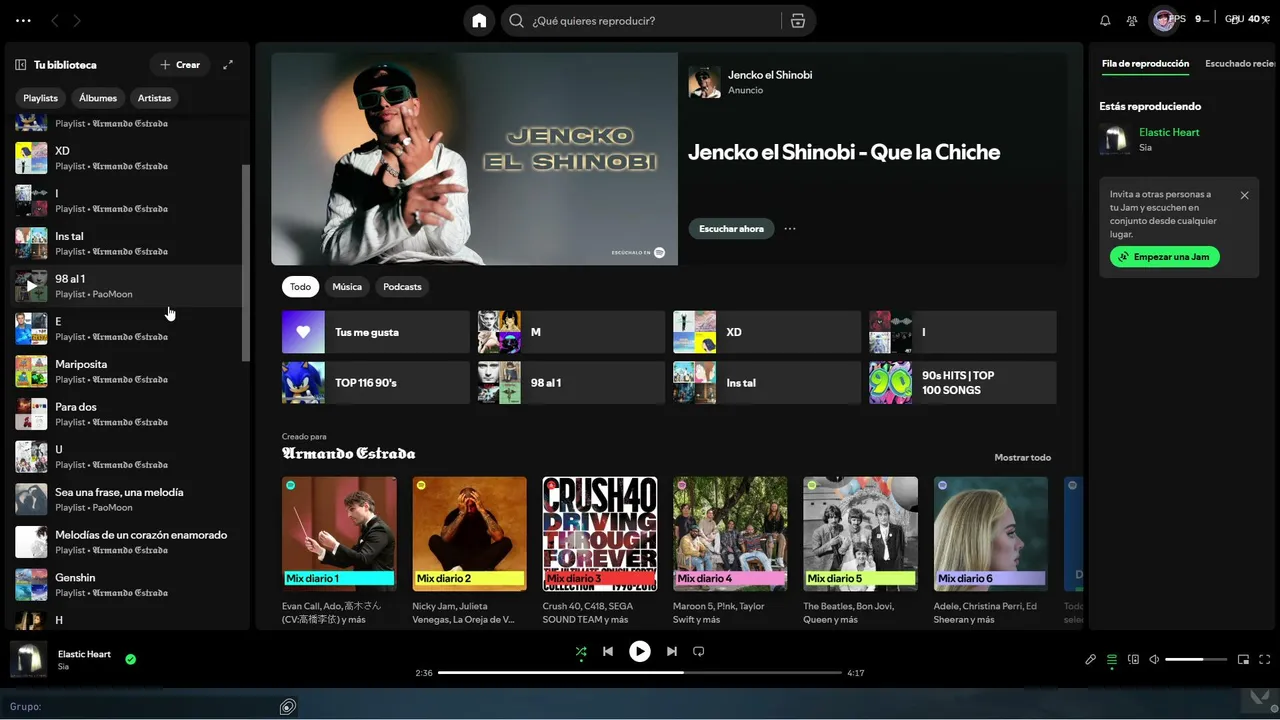Viewport: 1280px width, 720px height.
Task: Toggle the Playlists library filter
Action: 41,98
